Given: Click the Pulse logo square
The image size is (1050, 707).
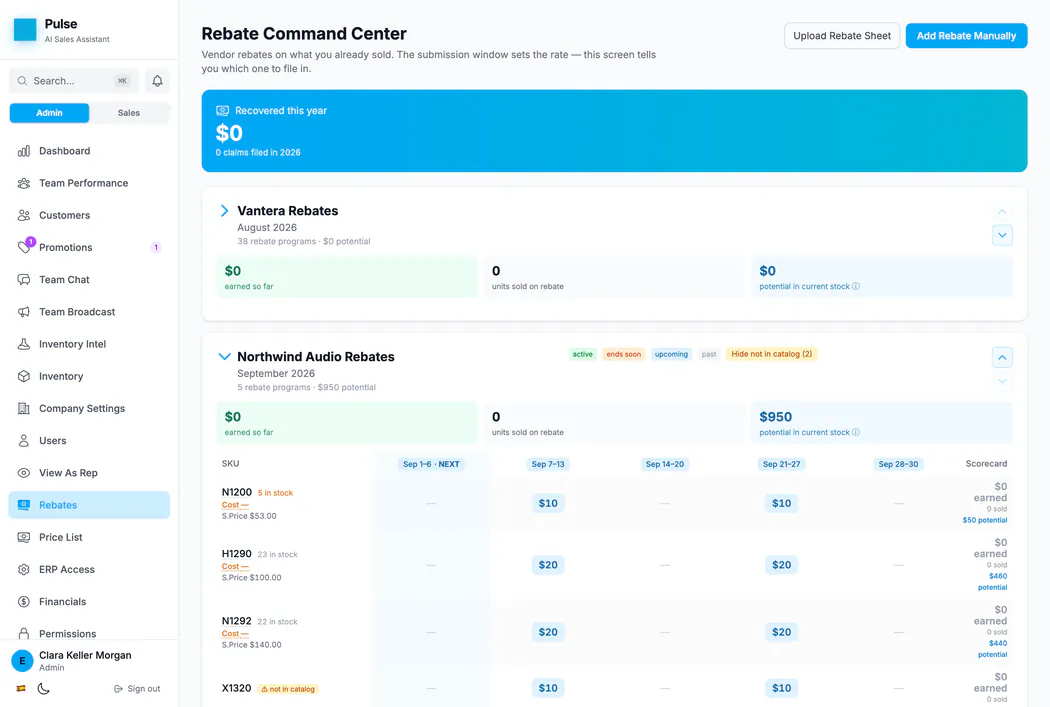Looking at the screenshot, I should point(25,29).
